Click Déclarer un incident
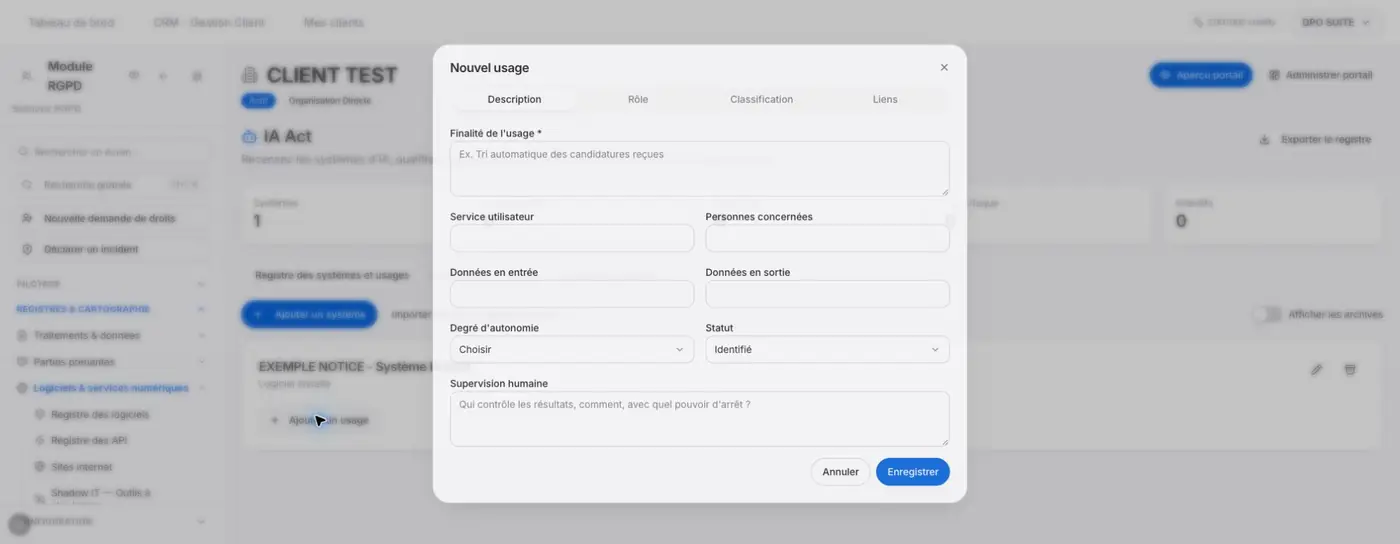Viewport: 1400px width, 544px height. (91, 249)
